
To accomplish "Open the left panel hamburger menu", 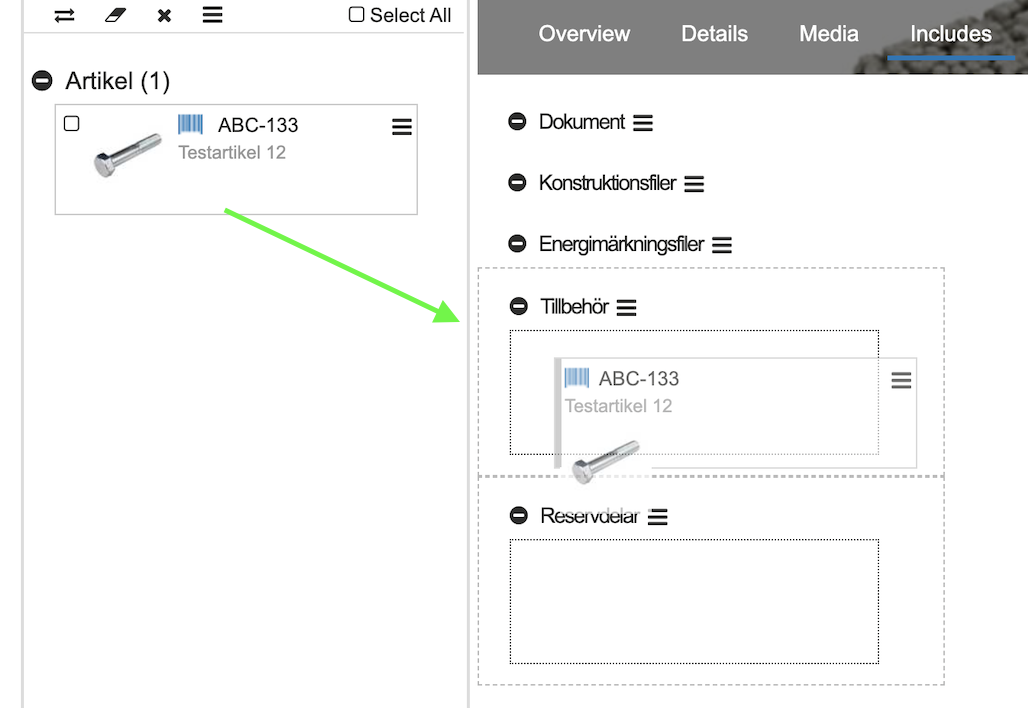I will pyautogui.click(x=212, y=15).
